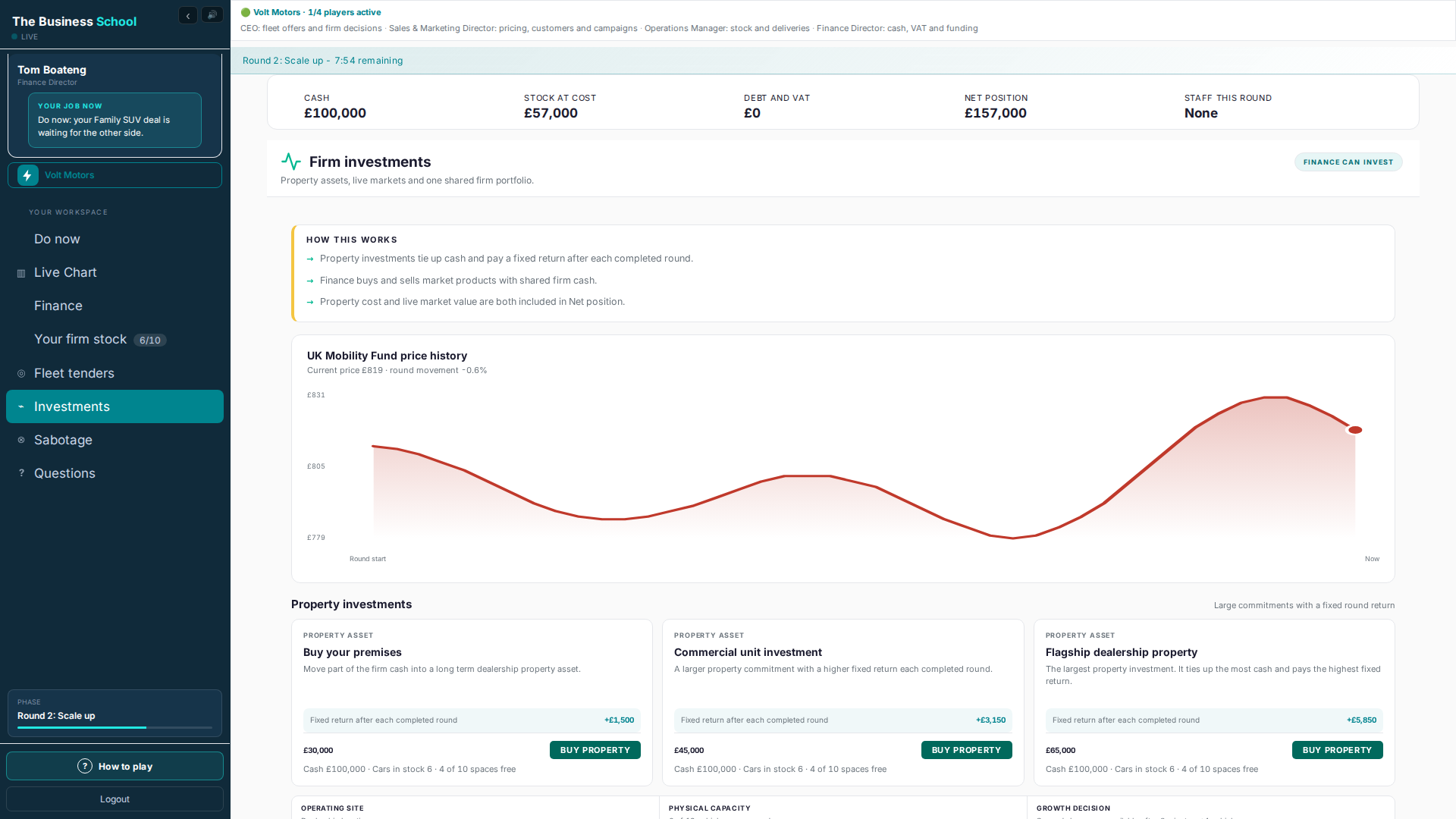Click the +£5,850 fixed return value

point(1361,720)
